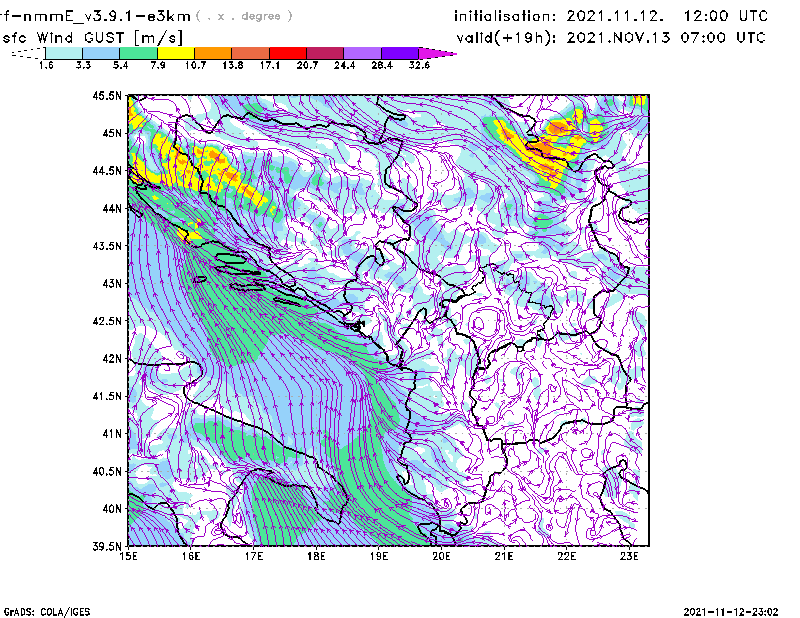Click the grey '( . x . degree )' text
This screenshot has width=800, height=618.
point(244,16)
